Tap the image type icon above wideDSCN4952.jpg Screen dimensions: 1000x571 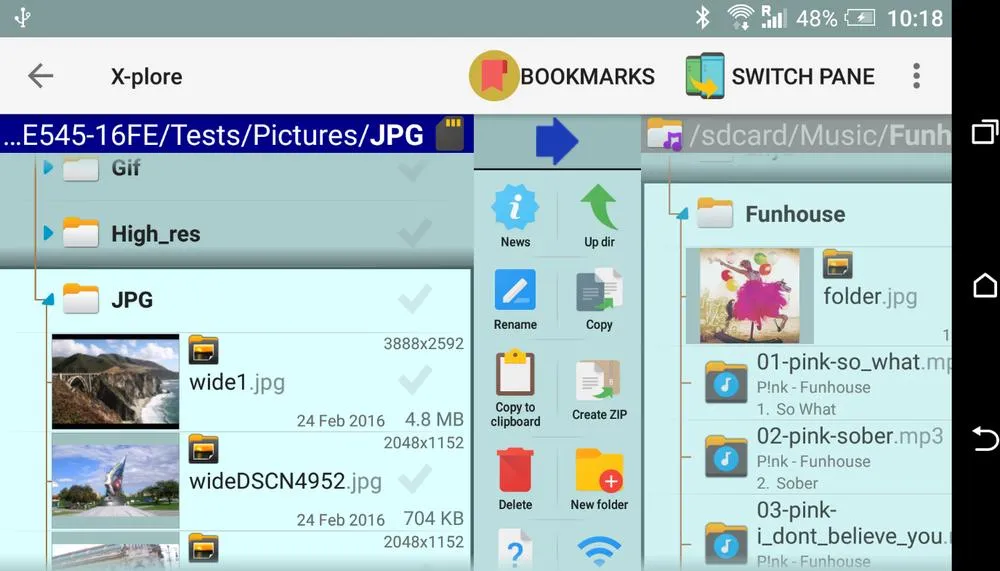tap(203, 449)
